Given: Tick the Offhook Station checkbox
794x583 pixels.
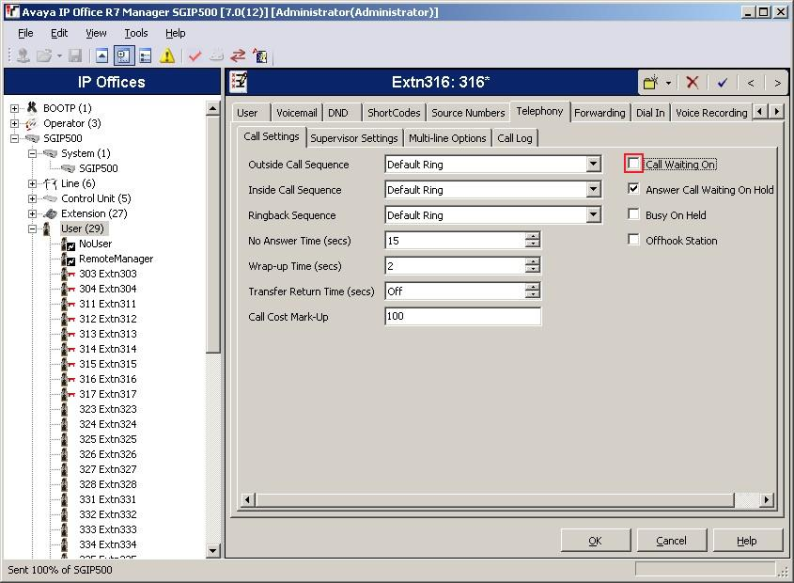Looking at the screenshot, I should [x=633, y=240].
